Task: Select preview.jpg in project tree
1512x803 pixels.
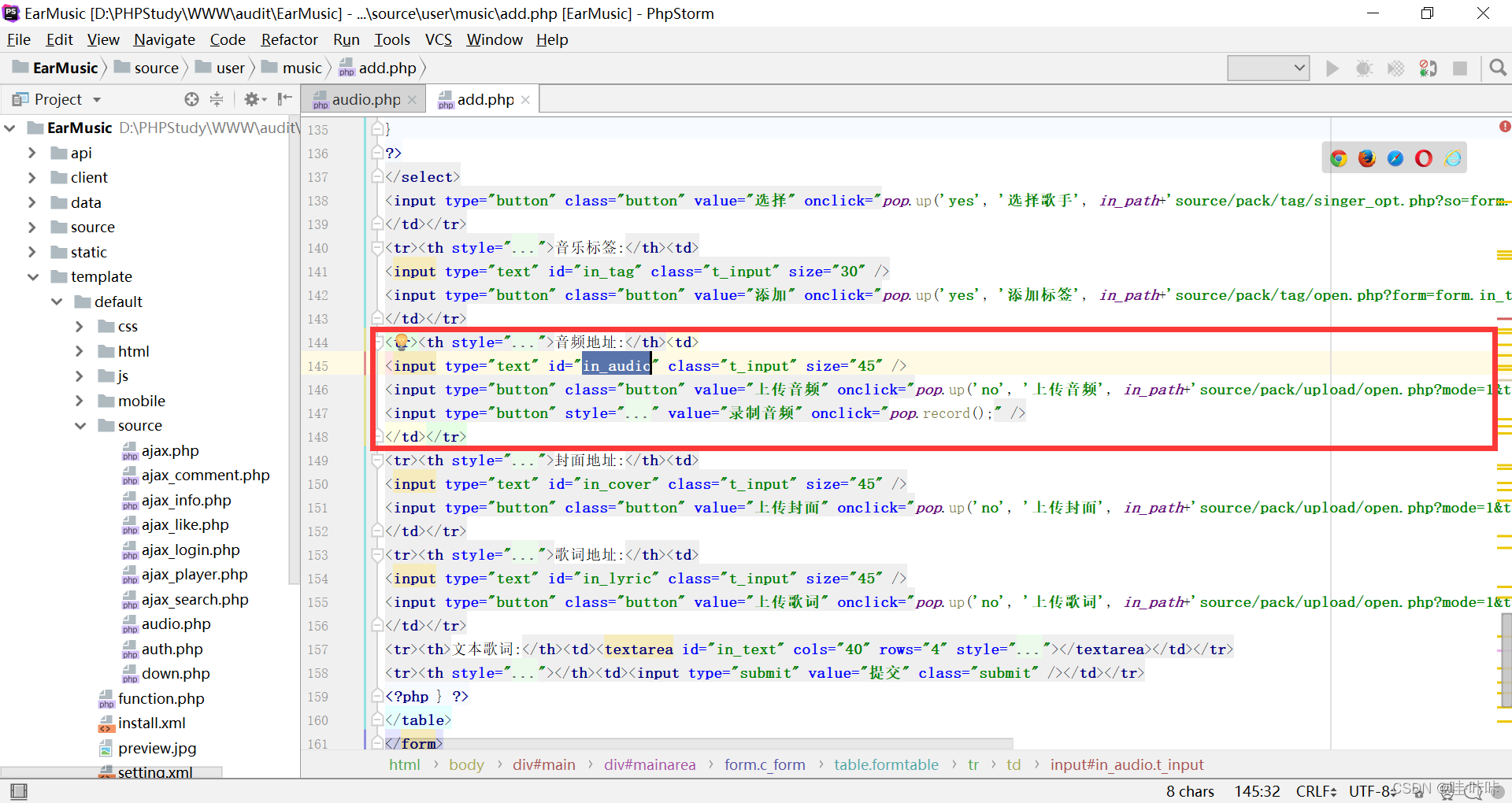Action: click(157, 748)
